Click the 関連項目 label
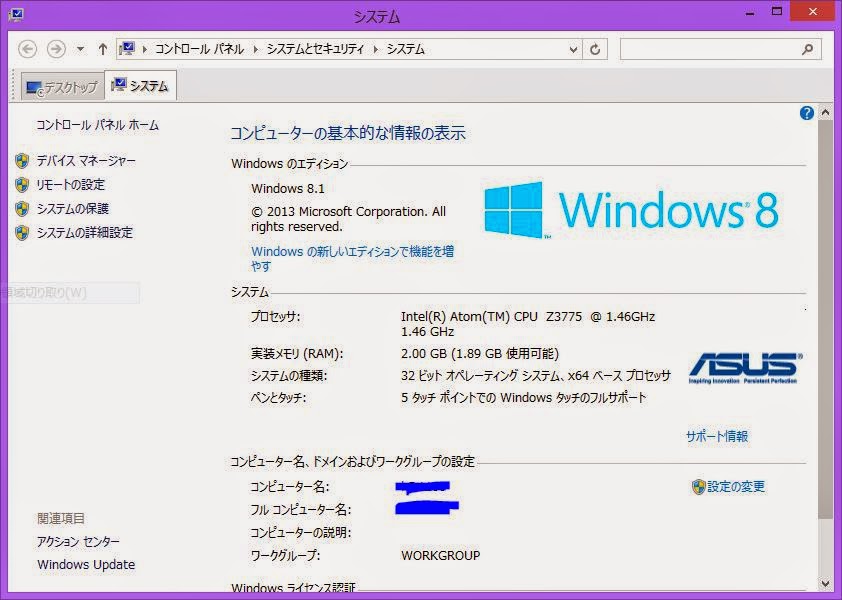Image resolution: width=842 pixels, height=600 pixels. click(61, 519)
